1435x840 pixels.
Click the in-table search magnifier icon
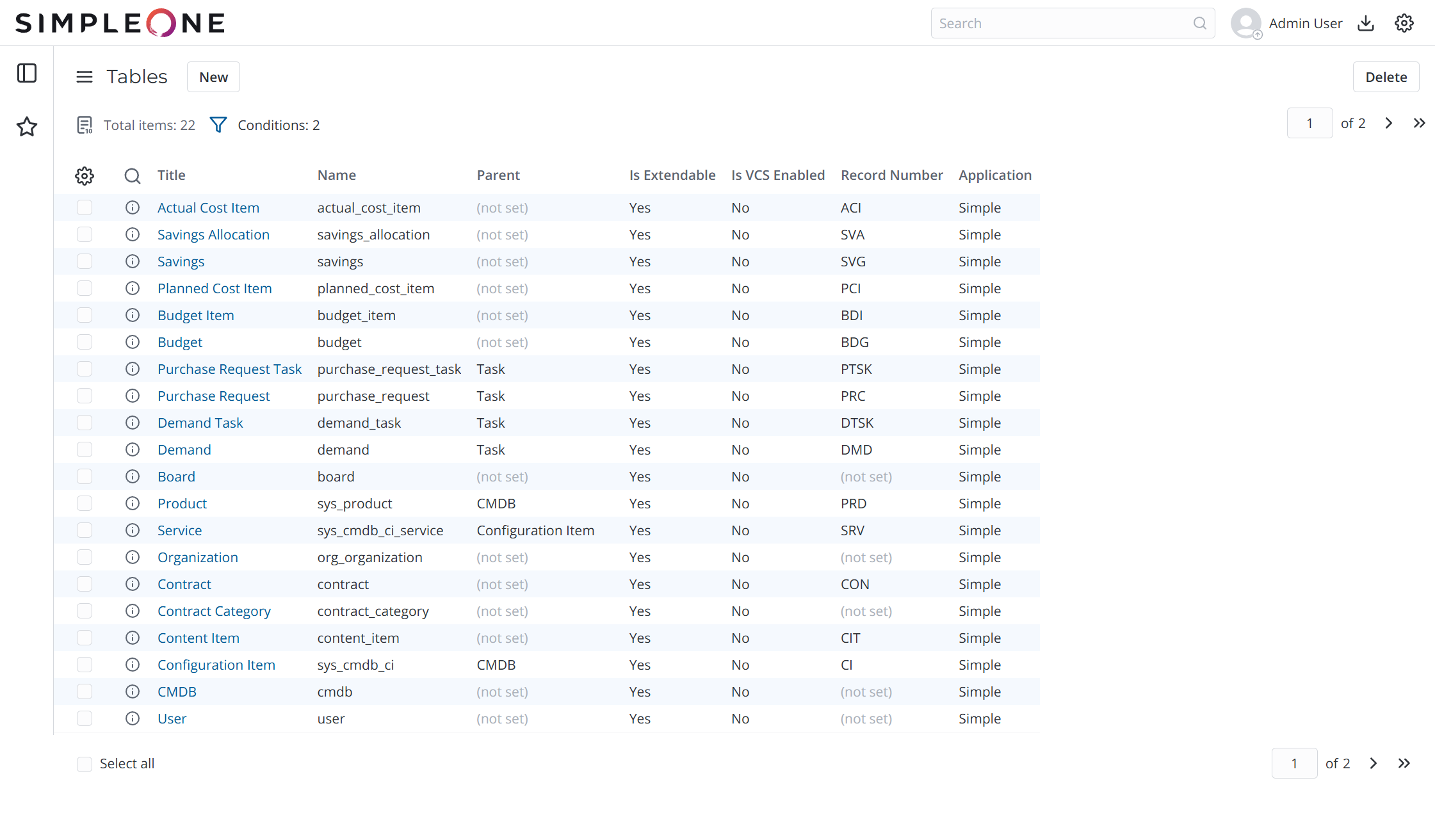tap(132, 175)
